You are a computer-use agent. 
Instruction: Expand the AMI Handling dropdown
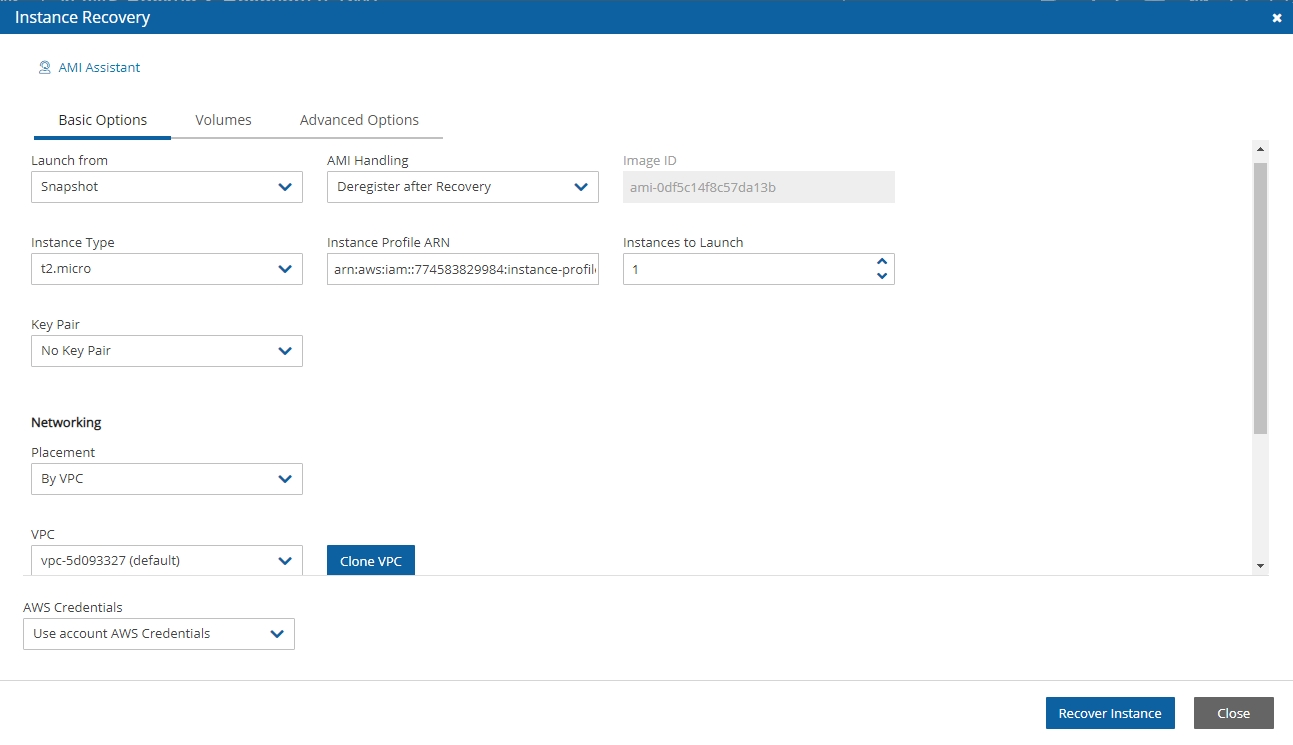(x=462, y=187)
